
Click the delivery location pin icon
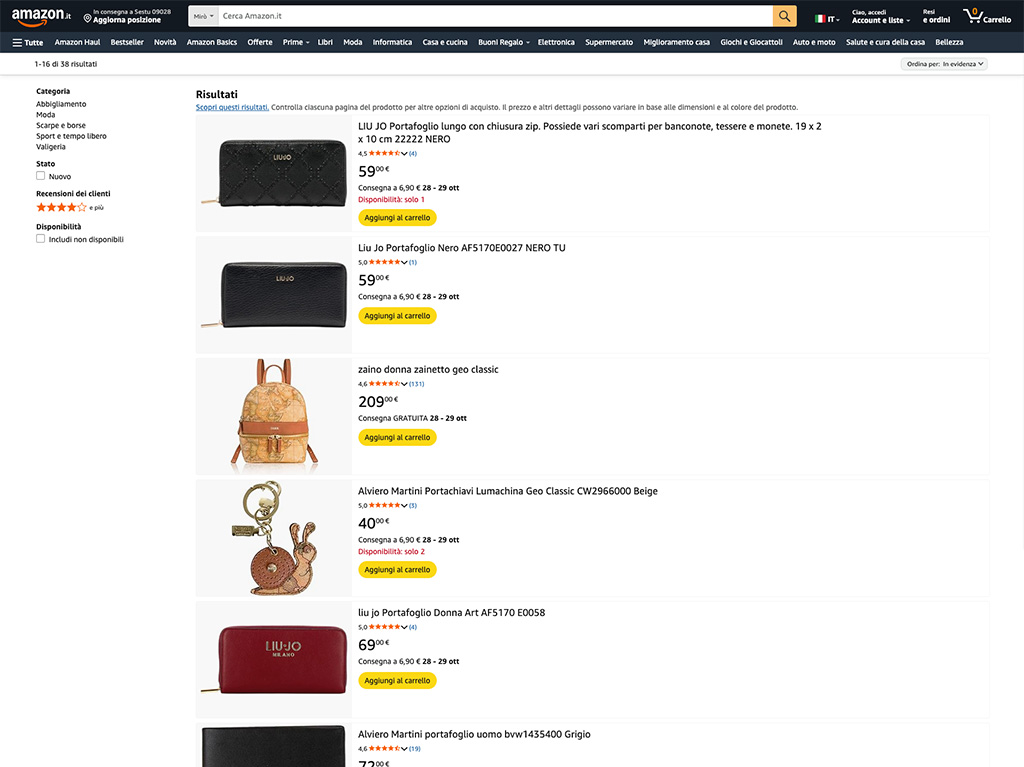[88, 18]
